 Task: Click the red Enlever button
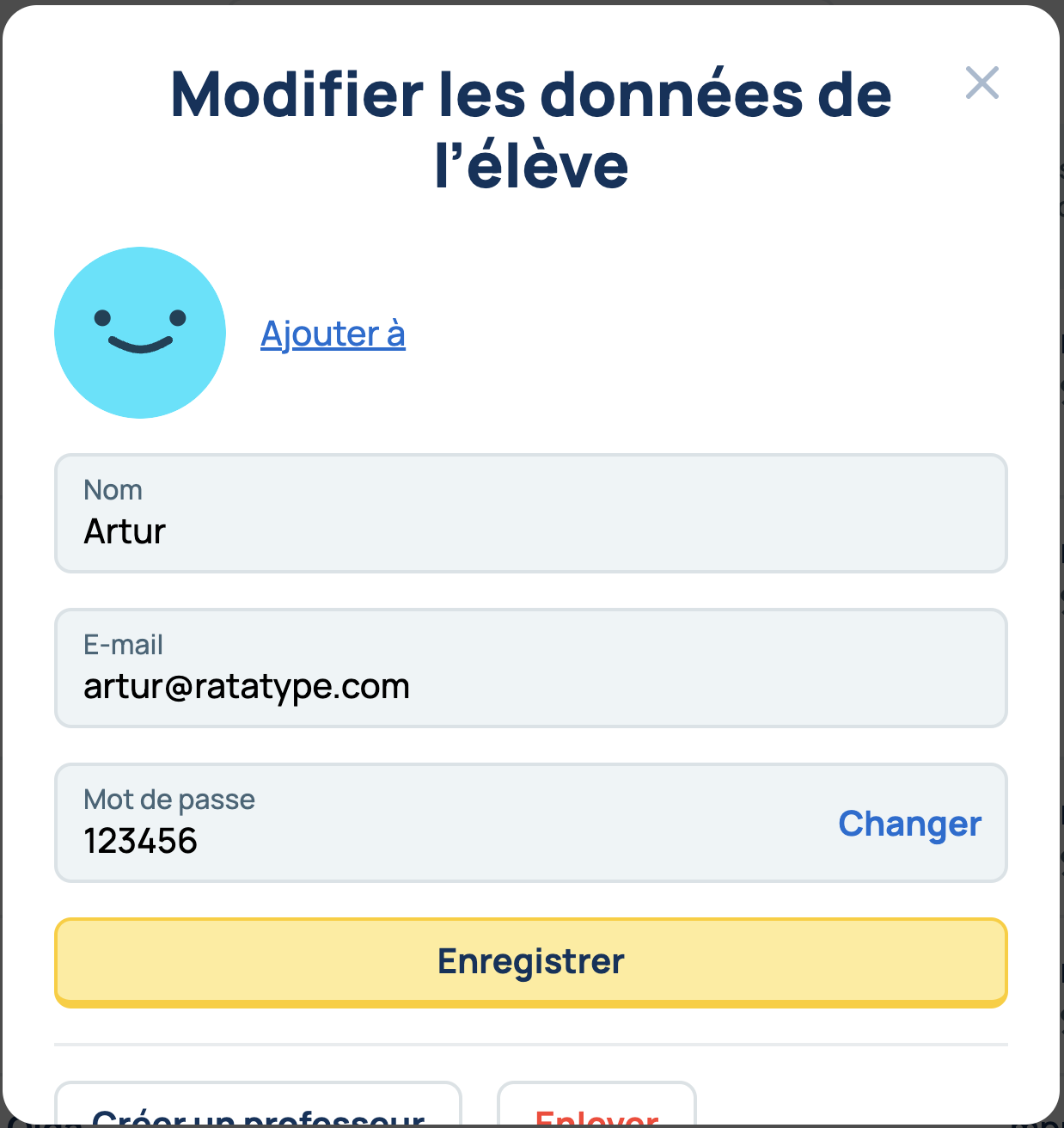point(596,1113)
